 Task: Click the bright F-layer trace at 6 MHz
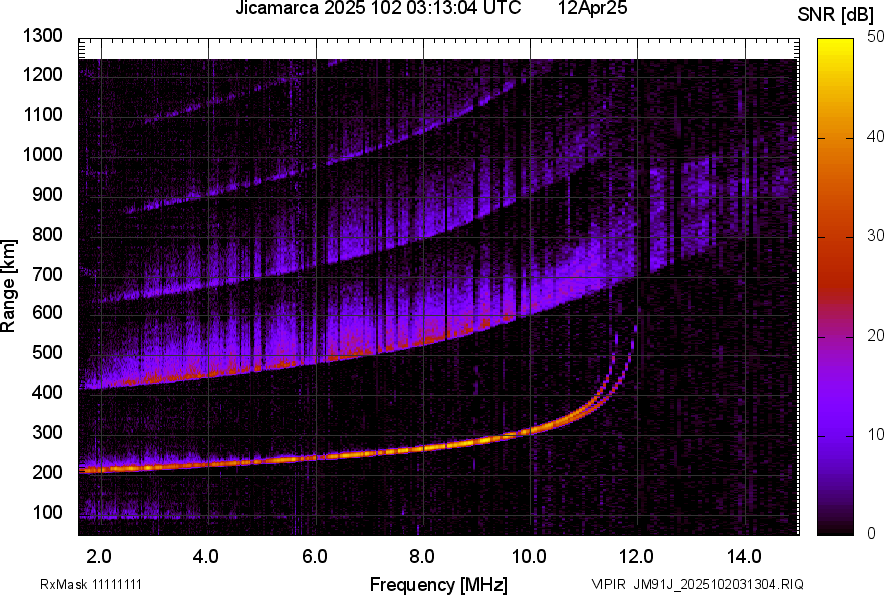315,456
